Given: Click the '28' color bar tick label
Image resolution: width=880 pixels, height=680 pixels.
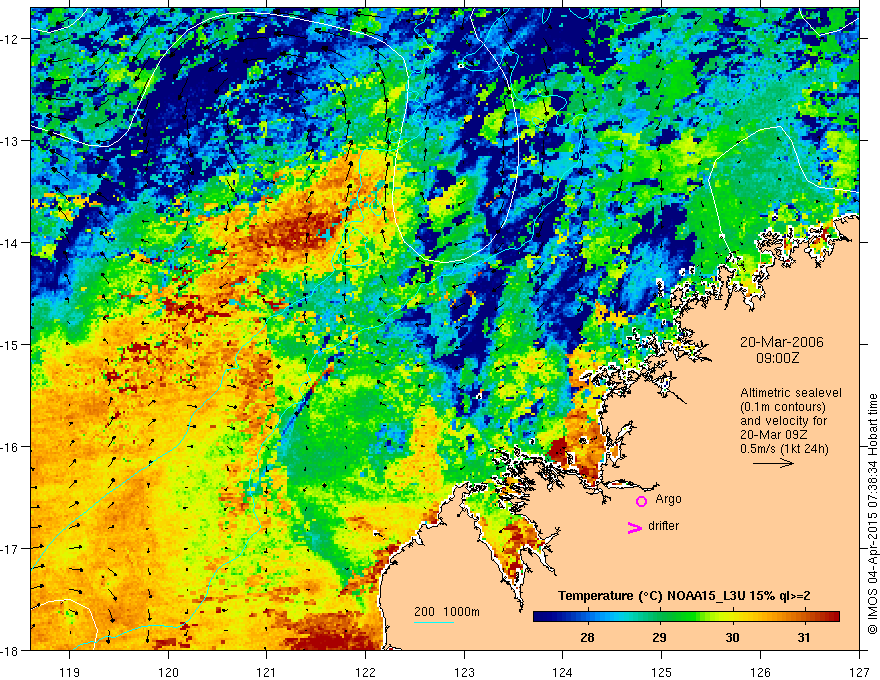Looking at the screenshot, I should pos(587,637).
